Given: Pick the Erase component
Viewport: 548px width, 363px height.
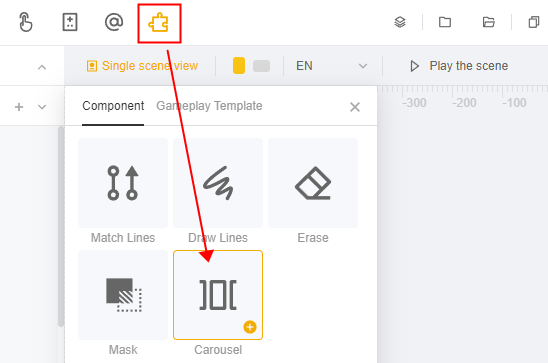Looking at the screenshot, I should [x=313, y=183].
